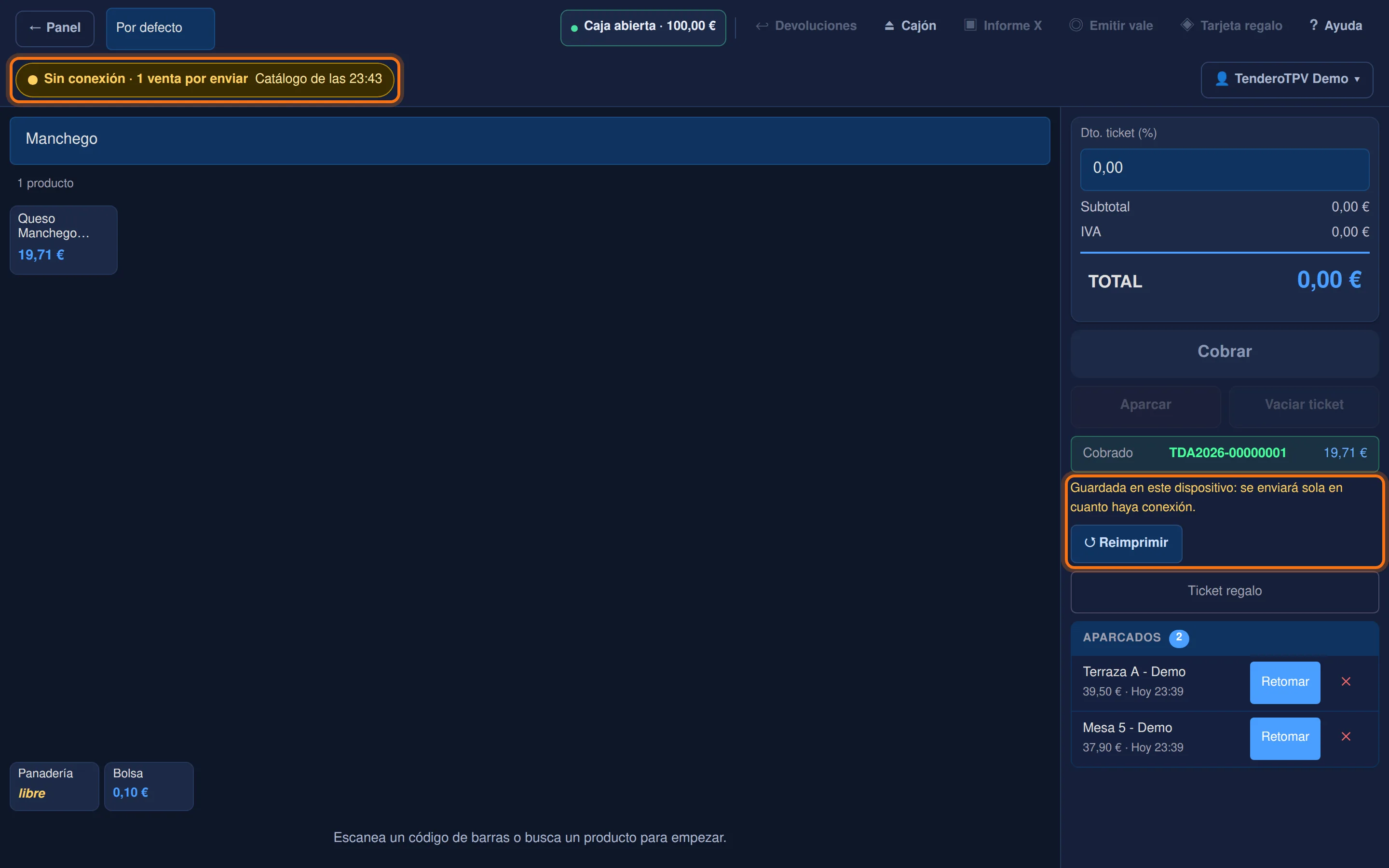The image size is (1389, 868).
Task: Retomar the Terraza A - Demo ticket
Action: (x=1285, y=682)
